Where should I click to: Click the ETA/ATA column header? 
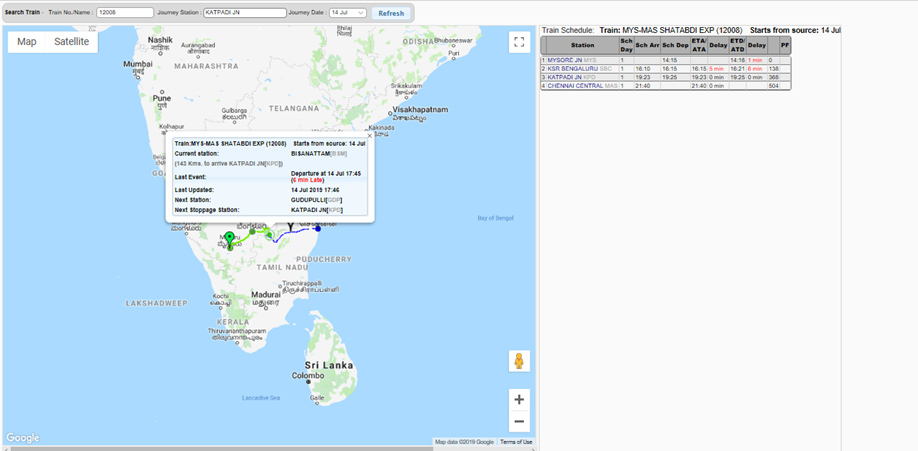pyautogui.click(x=699, y=45)
